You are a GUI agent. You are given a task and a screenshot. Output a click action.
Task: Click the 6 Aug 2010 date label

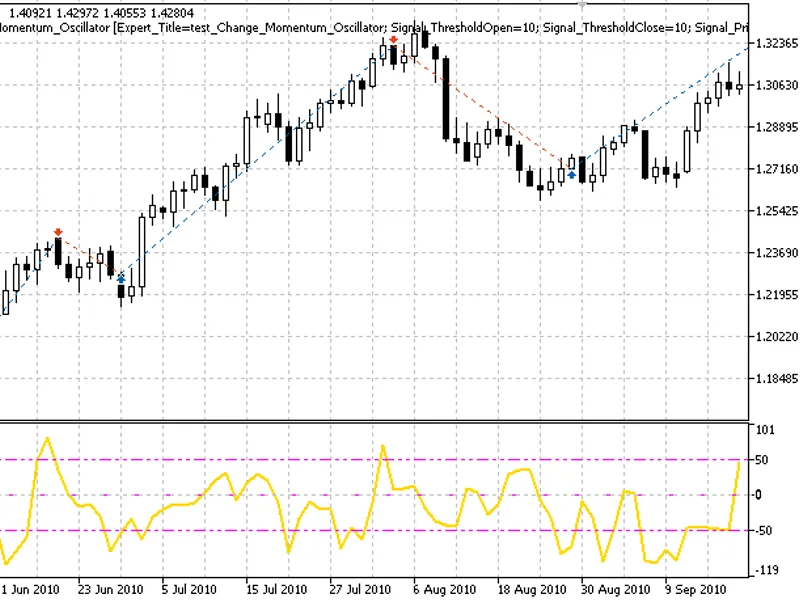444,589
